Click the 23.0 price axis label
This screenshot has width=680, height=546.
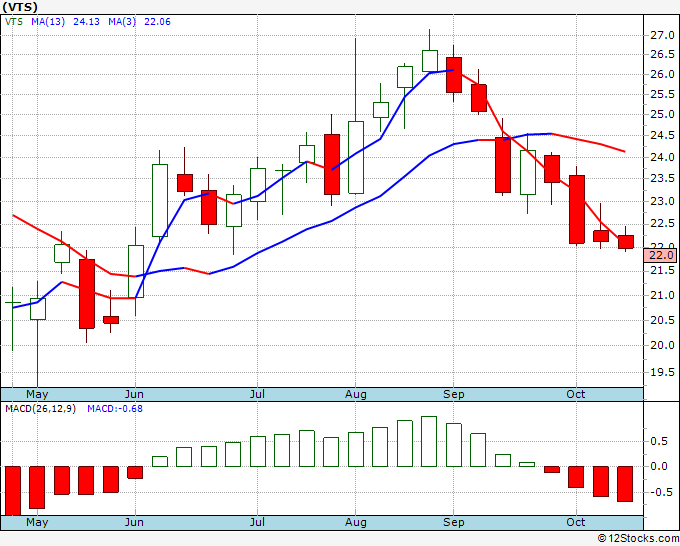click(x=662, y=201)
